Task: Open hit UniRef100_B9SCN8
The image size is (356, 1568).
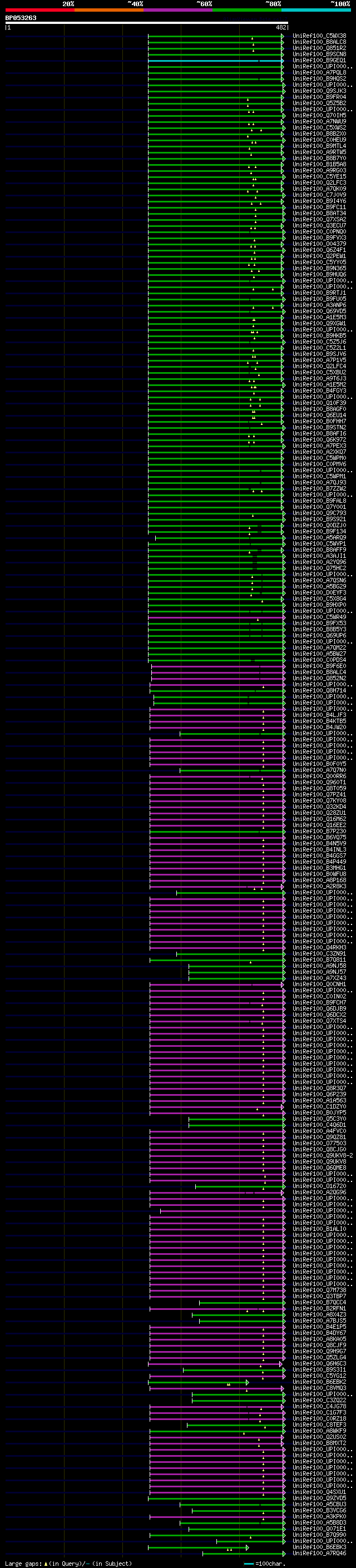Action: (x=319, y=54)
